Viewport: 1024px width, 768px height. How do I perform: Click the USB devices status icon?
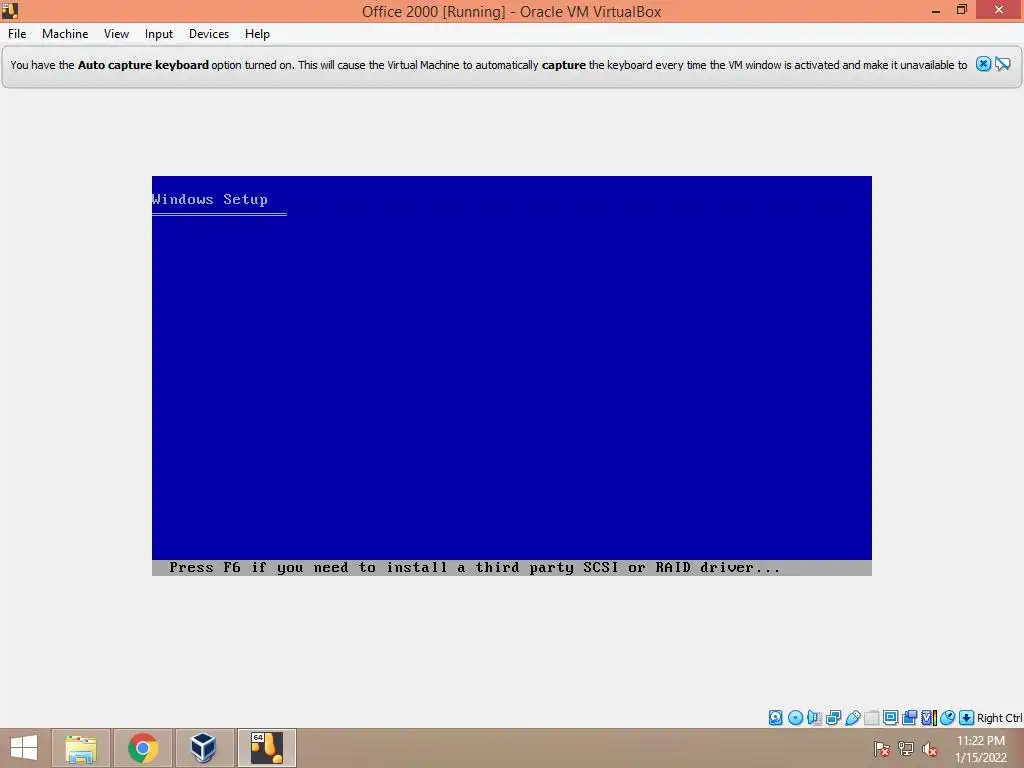(x=852, y=718)
